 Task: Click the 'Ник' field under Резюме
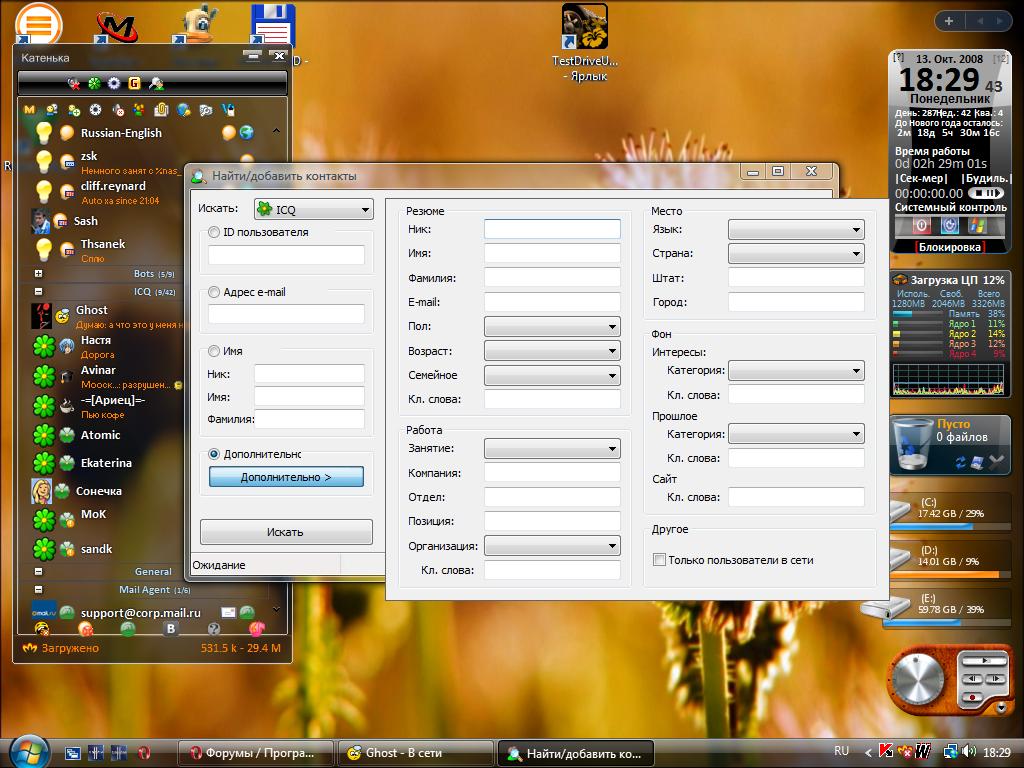(552, 229)
